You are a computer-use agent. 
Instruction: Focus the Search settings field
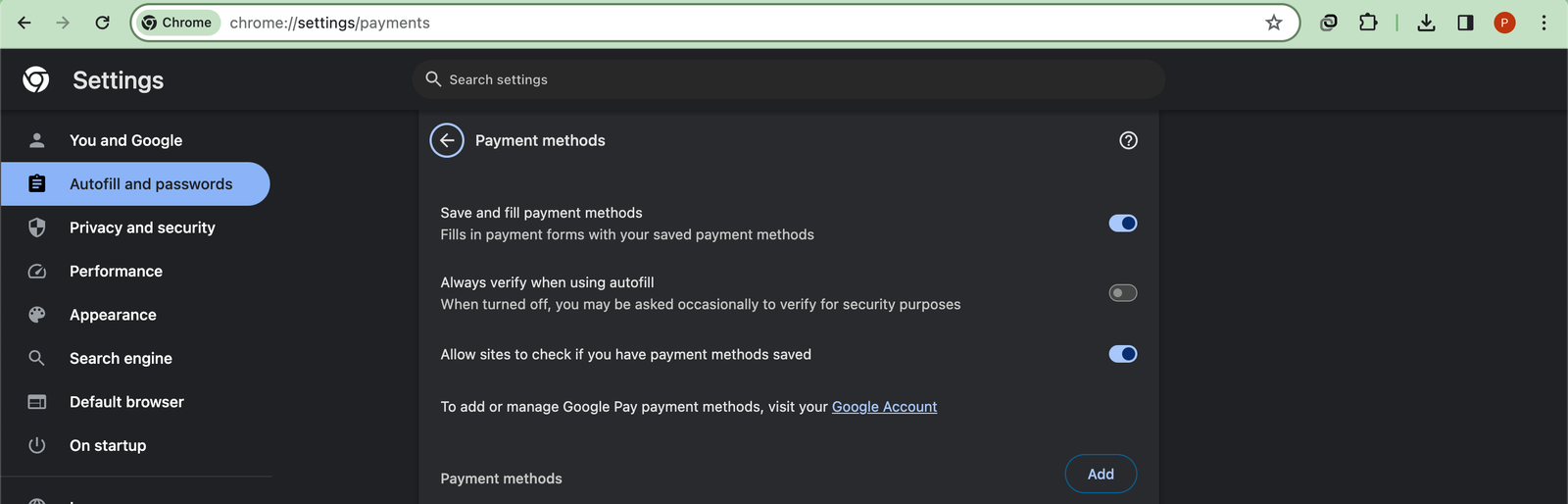click(789, 79)
